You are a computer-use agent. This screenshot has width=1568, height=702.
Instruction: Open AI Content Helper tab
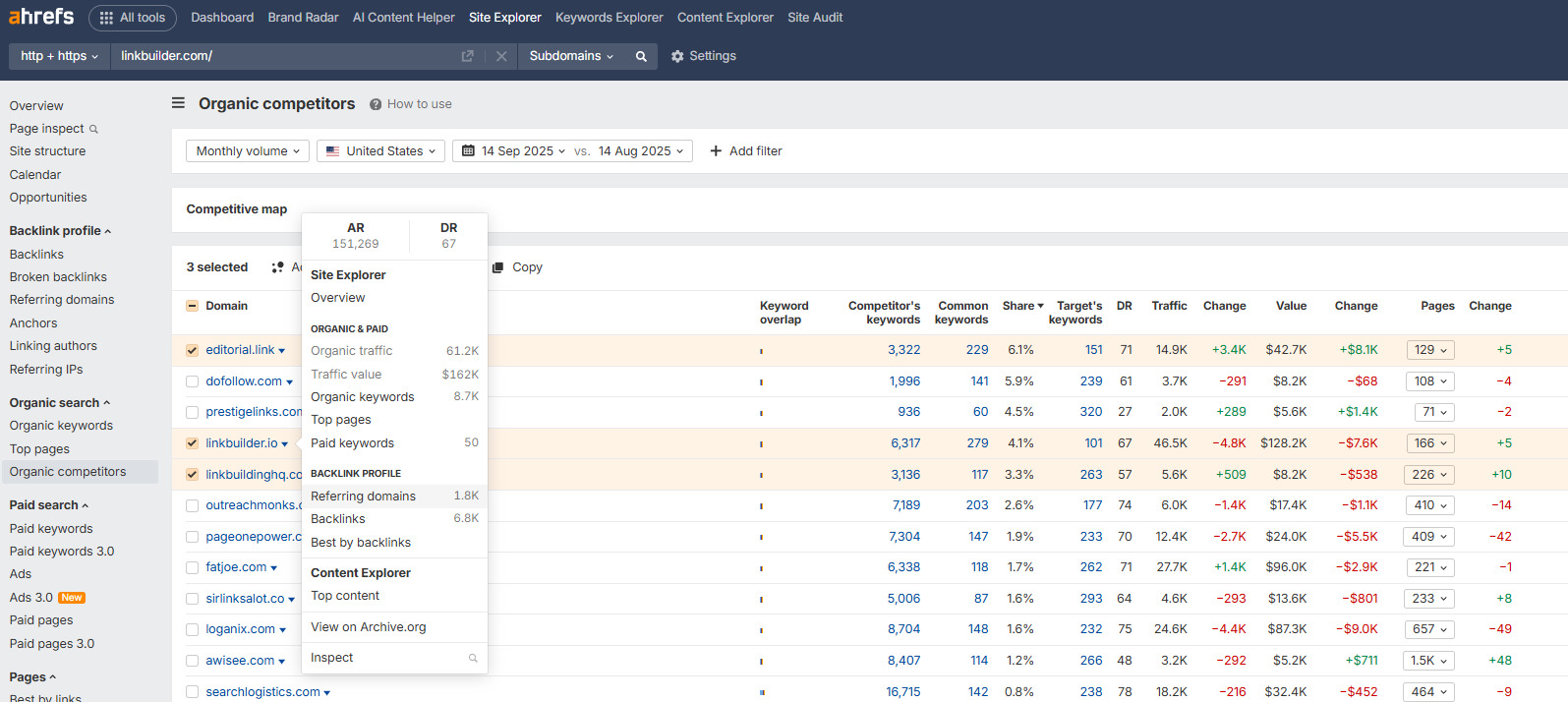pos(404,18)
